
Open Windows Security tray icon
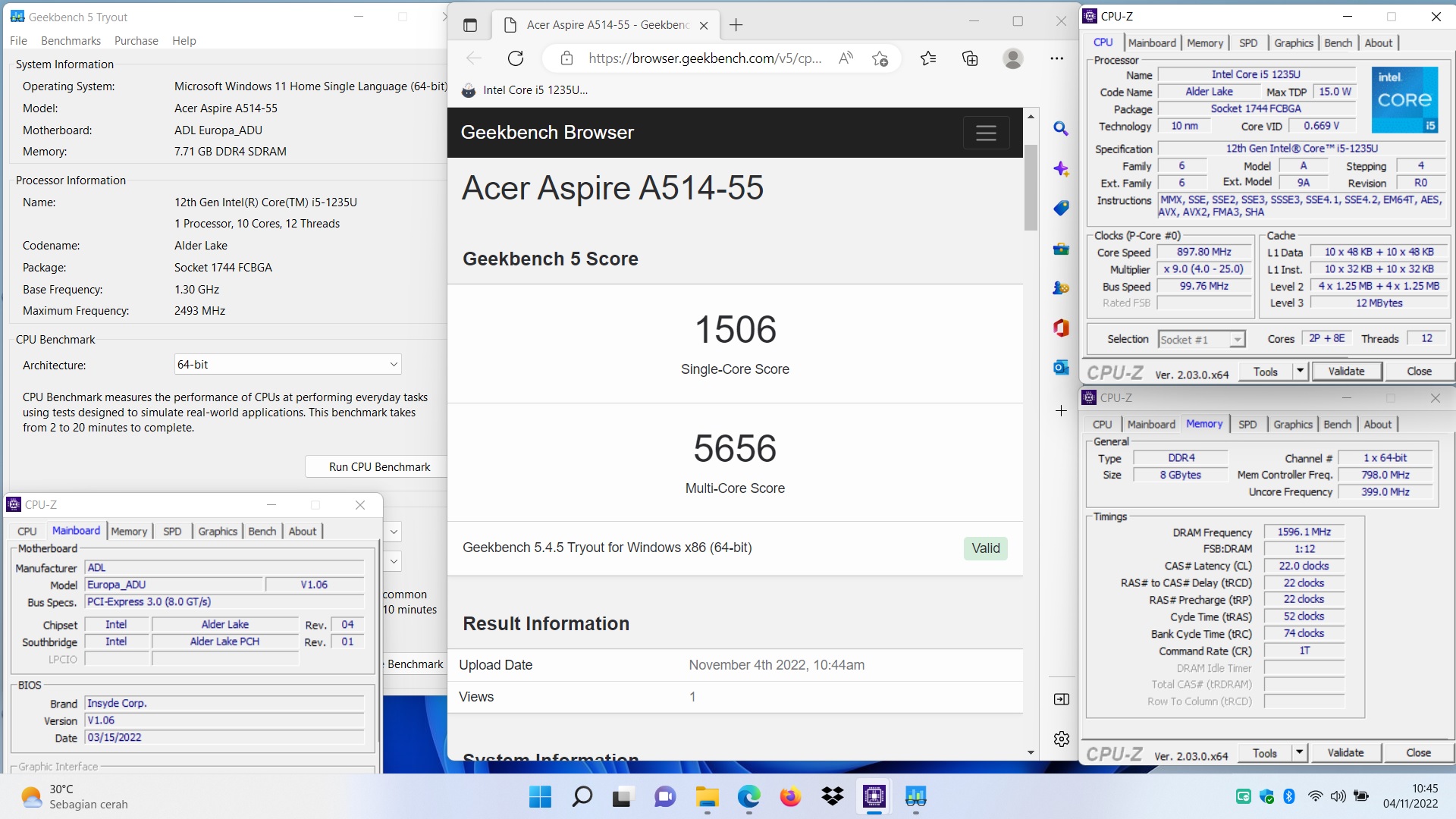(1266, 796)
